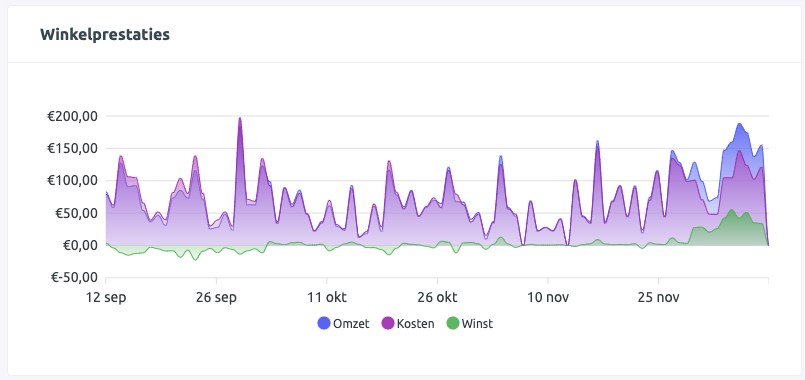Click the €-50,00 y-axis label

pyautogui.click(x=73, y=278)
